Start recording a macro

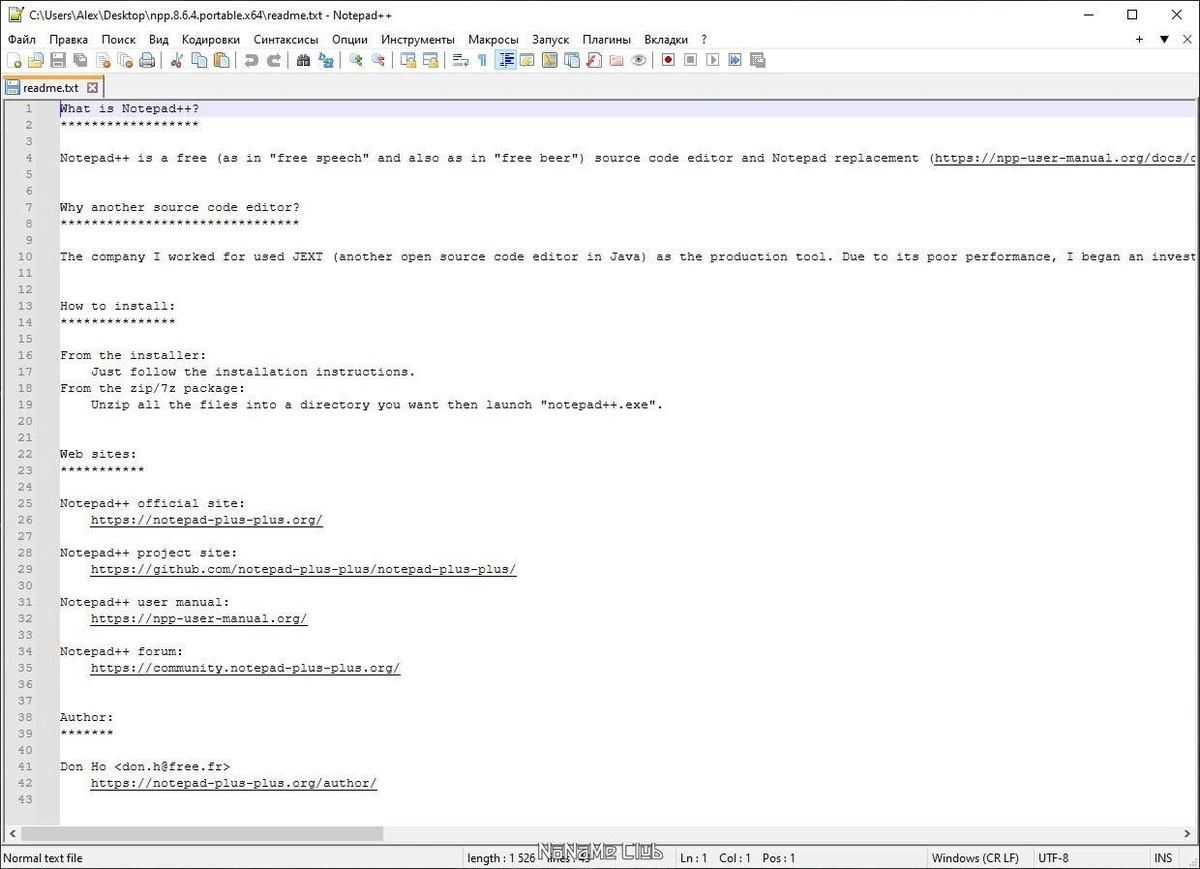pyautogui.click(x=667, y=60)
